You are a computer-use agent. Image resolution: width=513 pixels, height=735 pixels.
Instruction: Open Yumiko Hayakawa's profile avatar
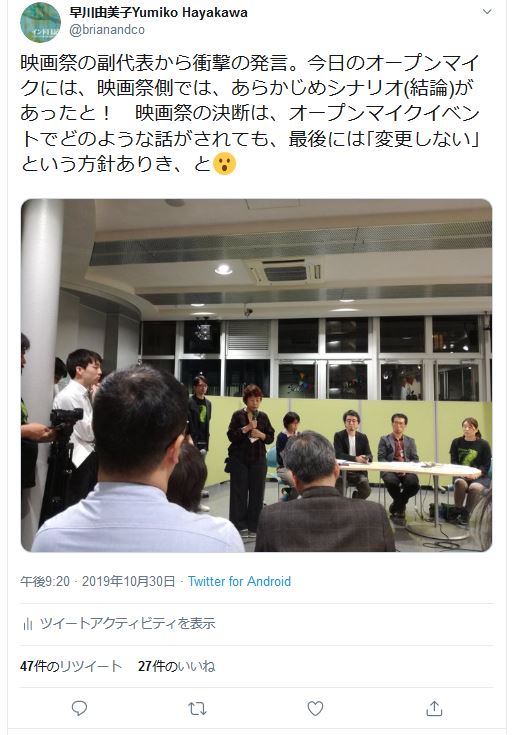tap(40, 22)
